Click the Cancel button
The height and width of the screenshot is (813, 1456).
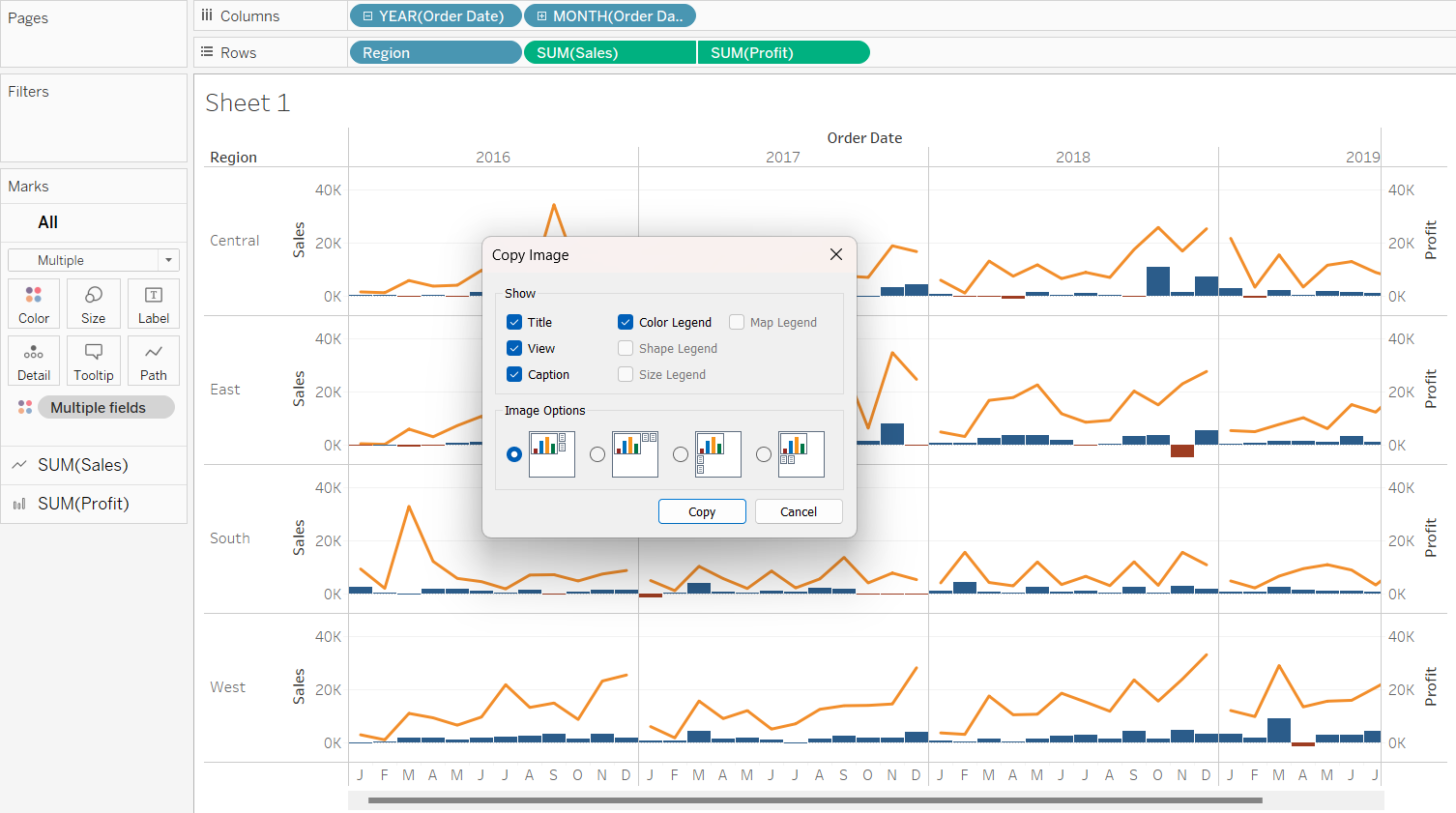coord(799,511)
